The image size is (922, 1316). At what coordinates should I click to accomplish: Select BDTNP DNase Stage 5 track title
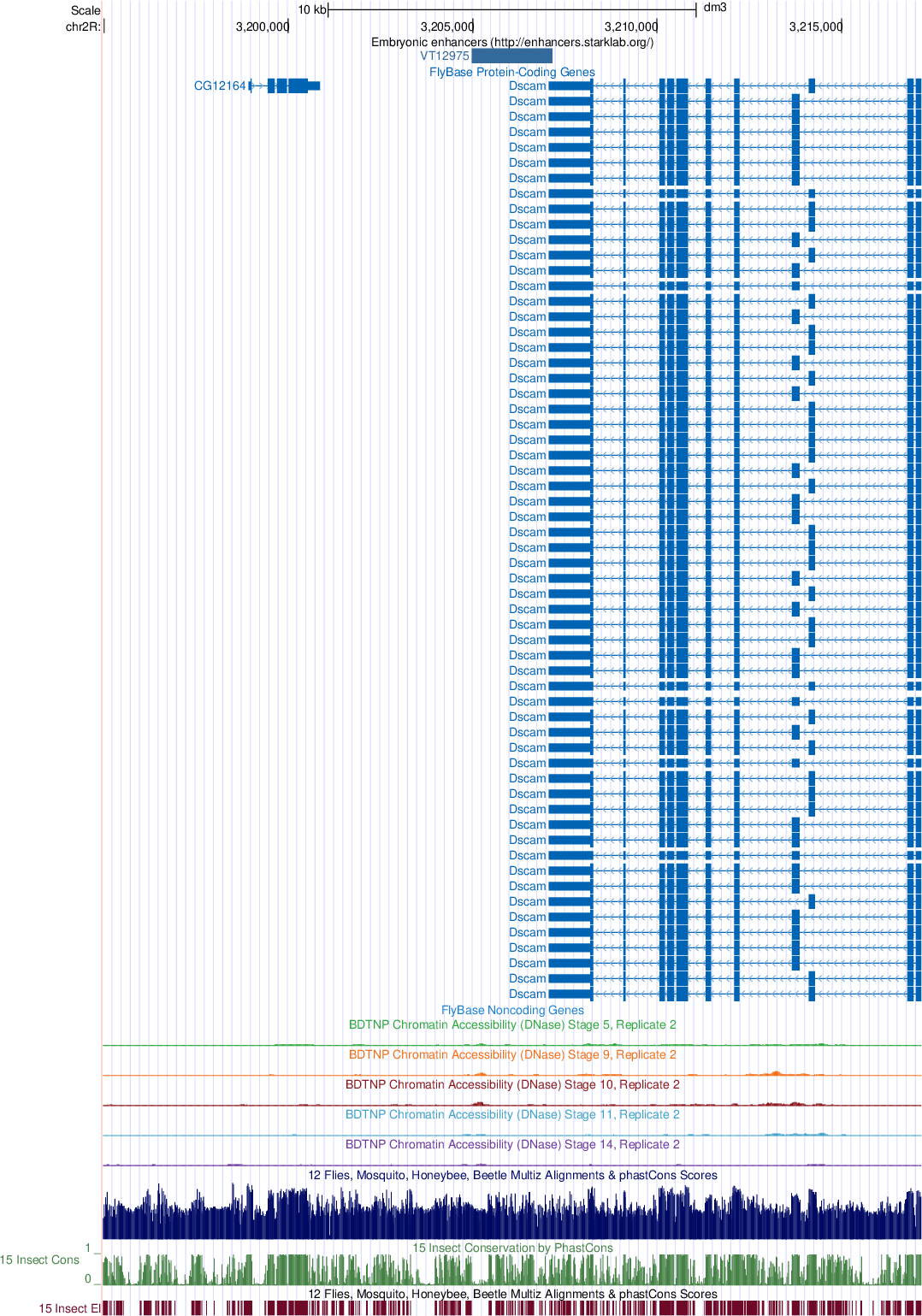[512, 1024]
